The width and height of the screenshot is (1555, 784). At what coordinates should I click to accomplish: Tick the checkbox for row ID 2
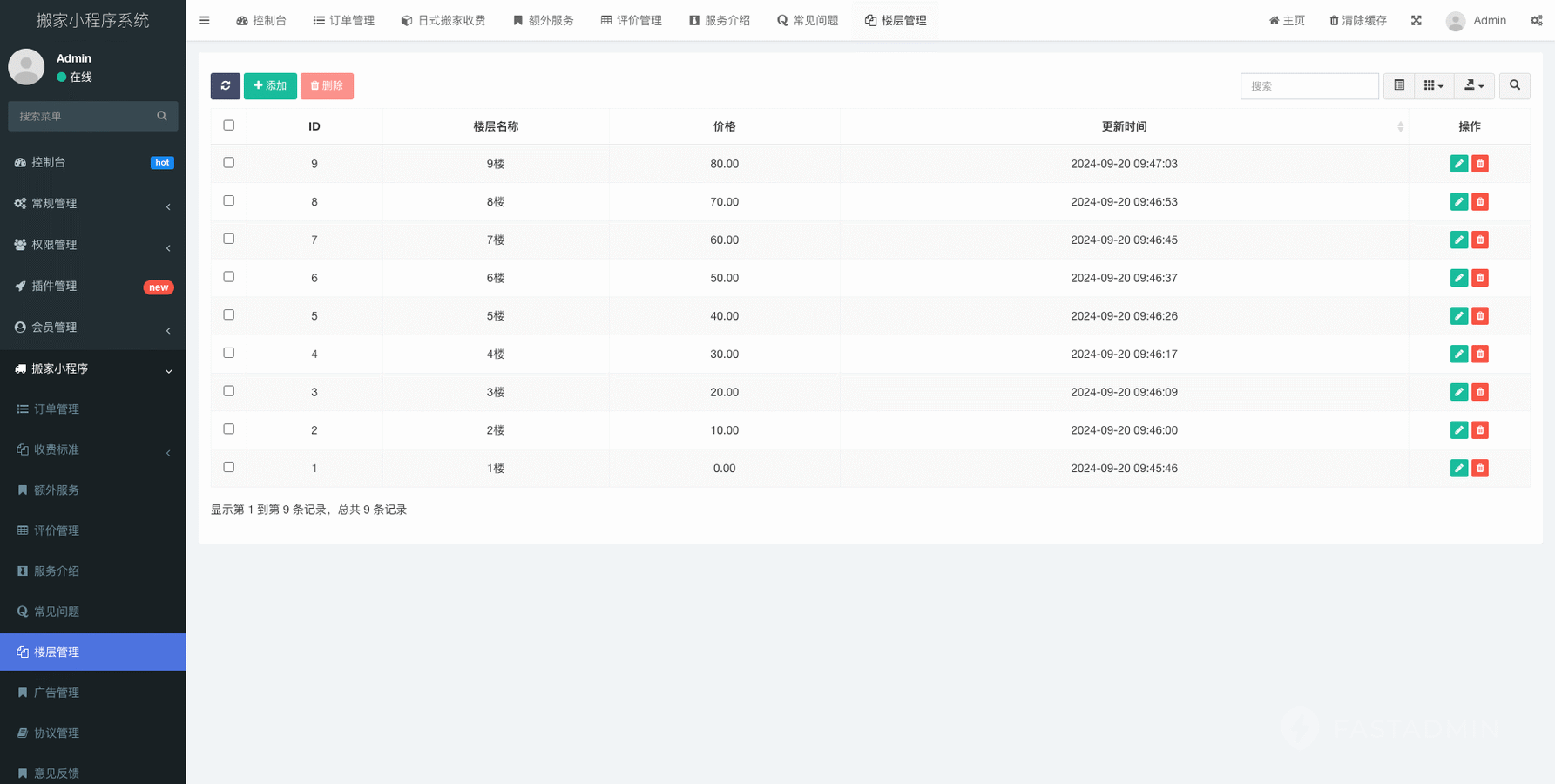coord(229,429)
